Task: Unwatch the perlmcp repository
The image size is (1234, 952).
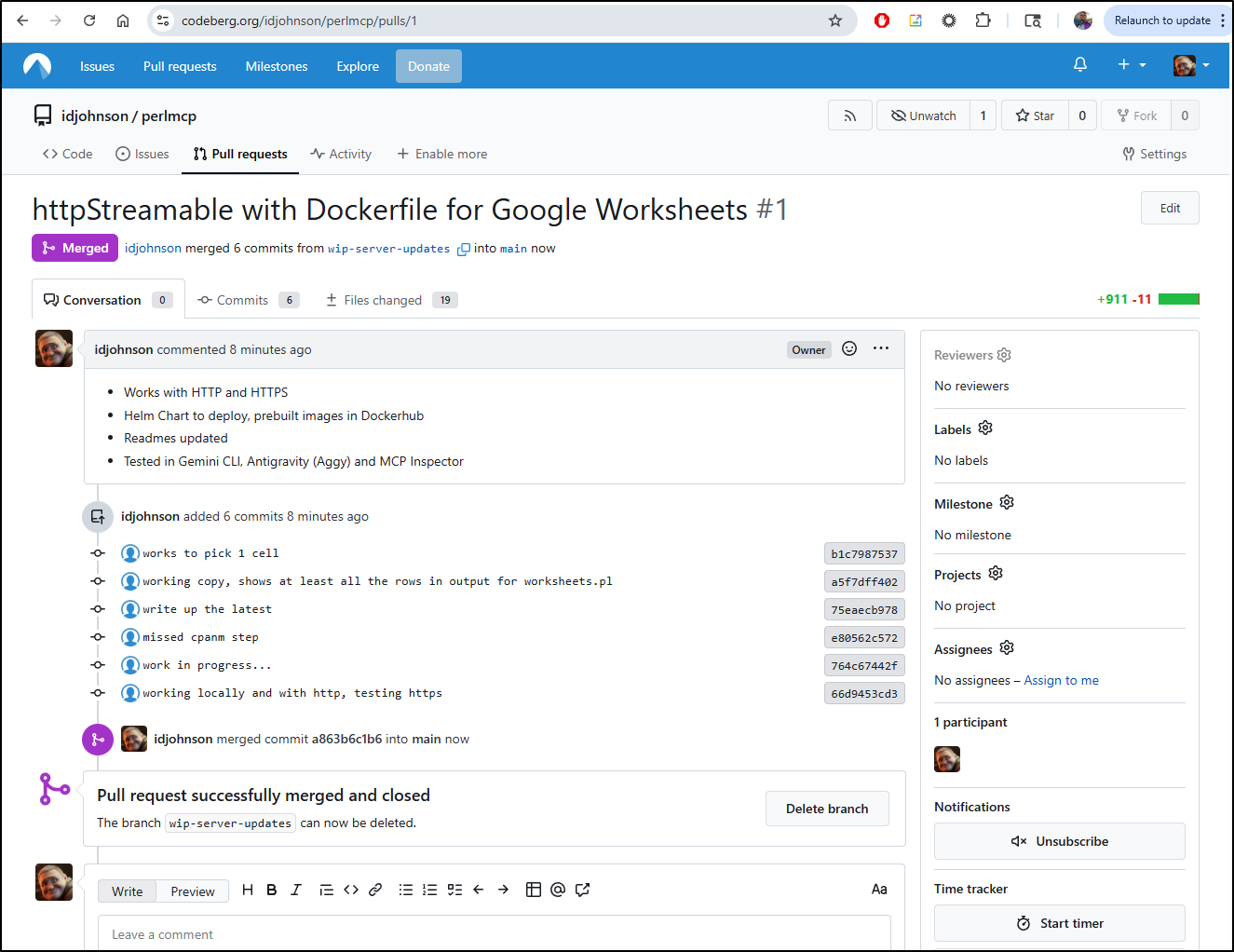Action: click(x=923, y=116)
